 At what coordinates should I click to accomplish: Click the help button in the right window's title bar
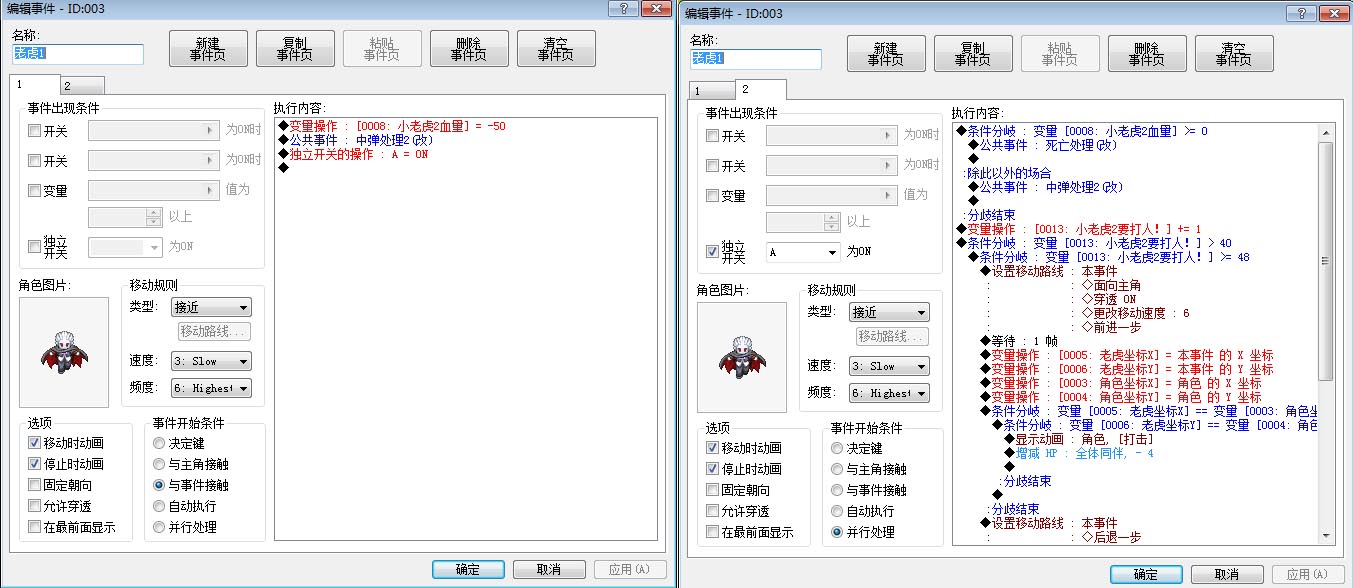(1301, 13)
